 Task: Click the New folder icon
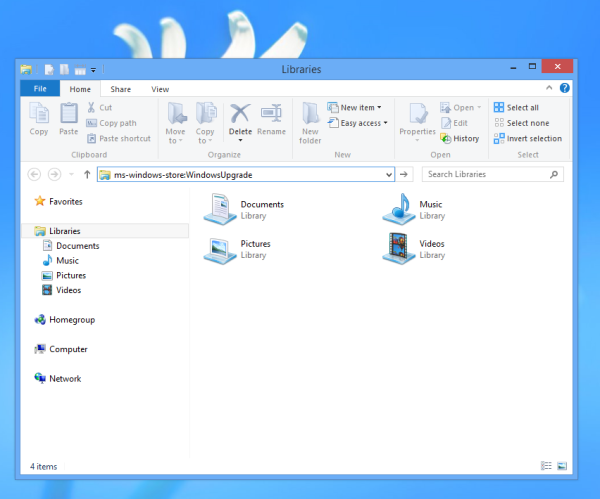point(310,113)
